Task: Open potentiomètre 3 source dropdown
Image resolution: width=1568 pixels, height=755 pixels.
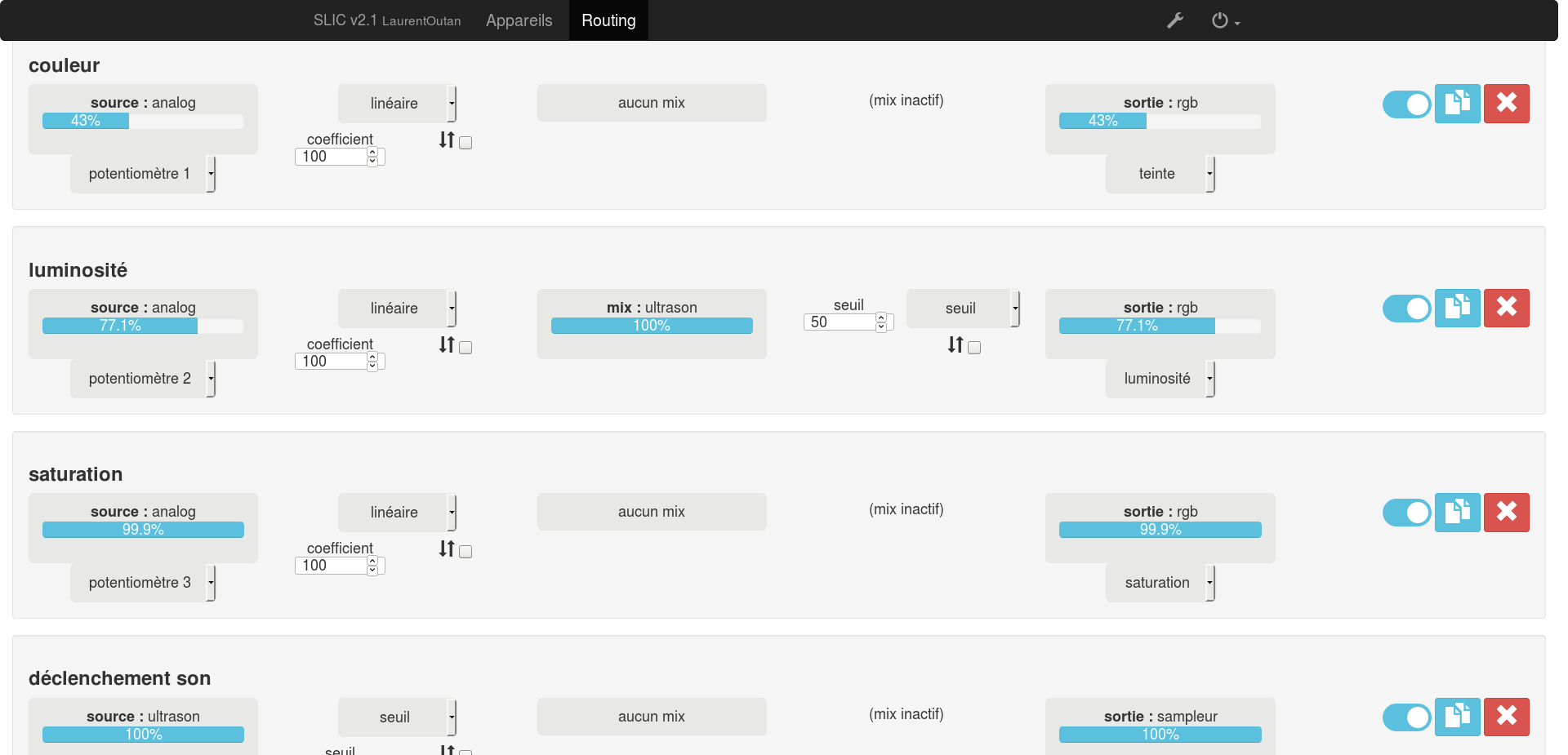Action: (143, 583)
